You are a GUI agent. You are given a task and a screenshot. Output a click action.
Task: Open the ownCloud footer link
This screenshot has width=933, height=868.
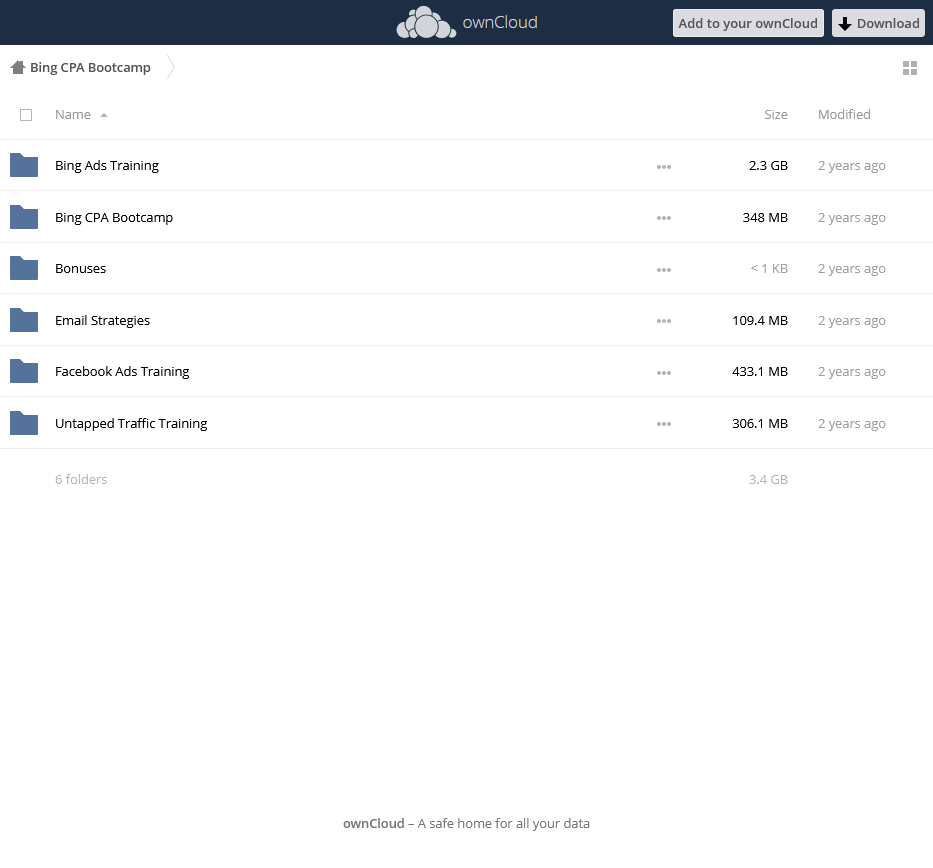(374, 823)
